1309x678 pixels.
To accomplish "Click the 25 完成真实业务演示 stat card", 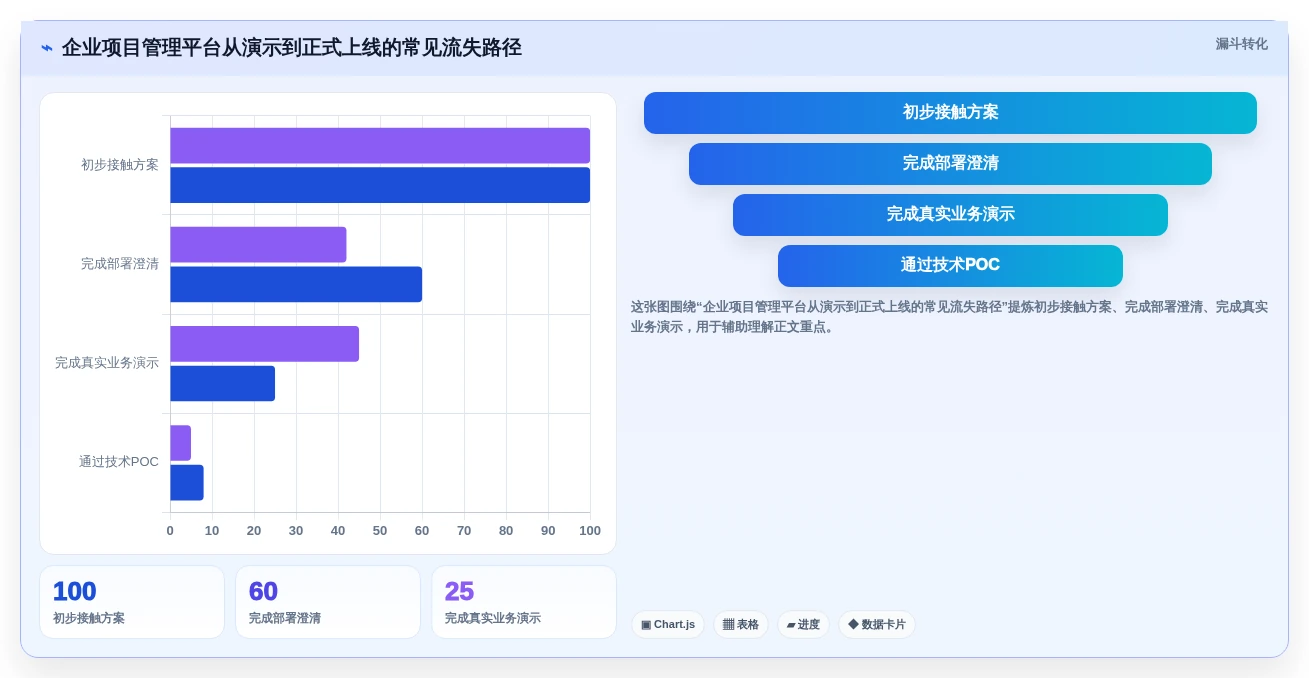I will tap(524, 602).
